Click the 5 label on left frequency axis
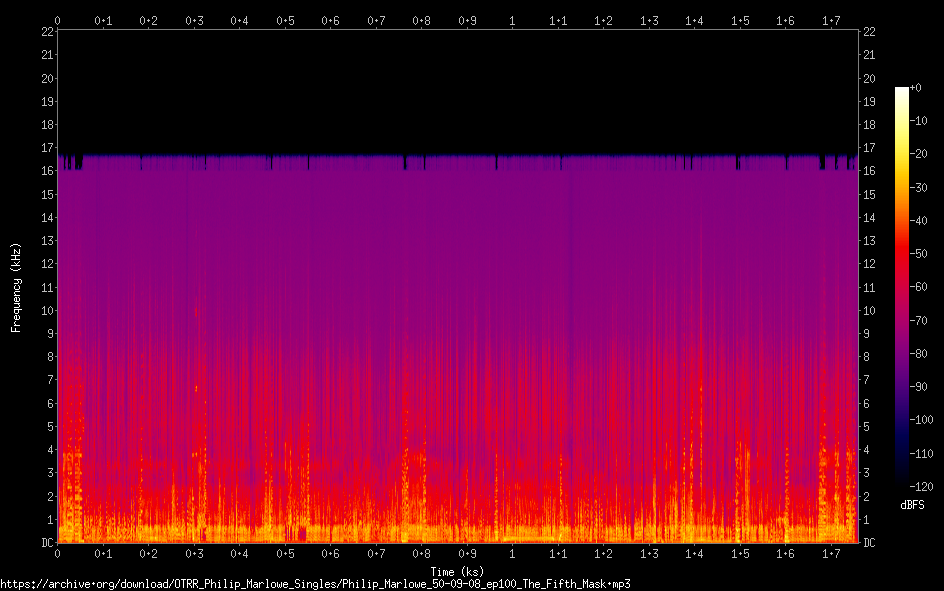 pos(49,427)
